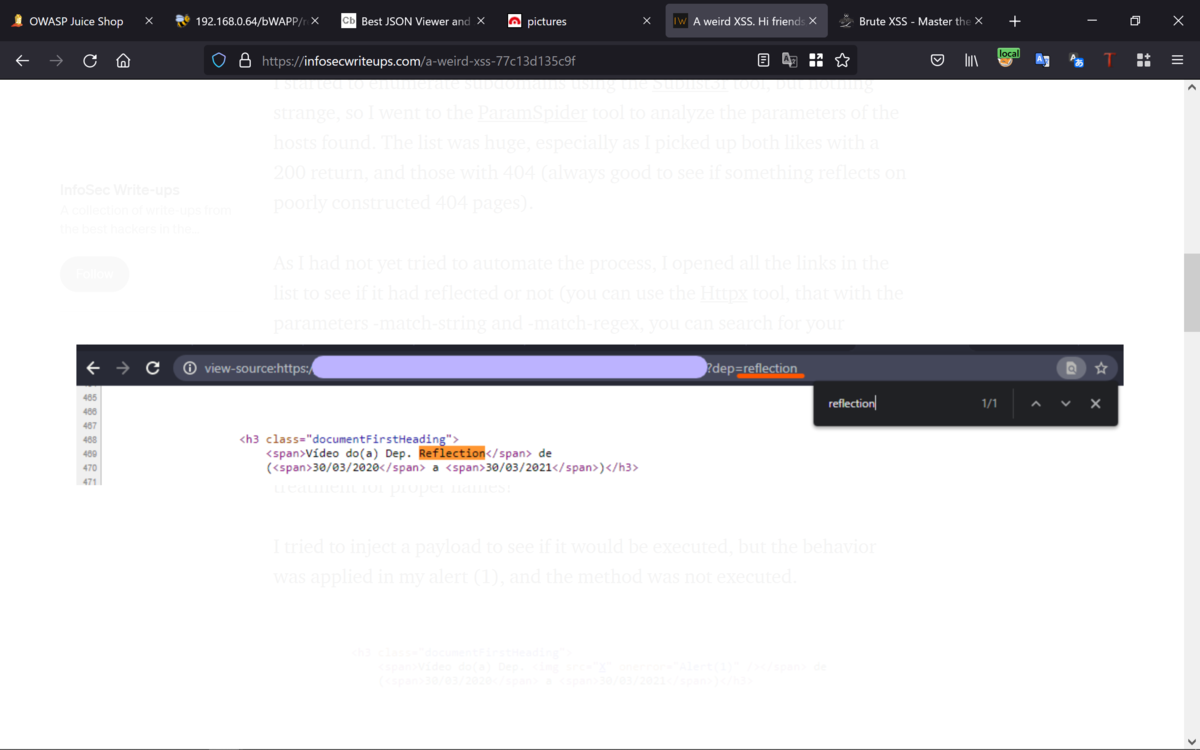Viewport: 1200px width, 750px height.
Task: Open the Httpx tool link
Action: click(724, 294)
